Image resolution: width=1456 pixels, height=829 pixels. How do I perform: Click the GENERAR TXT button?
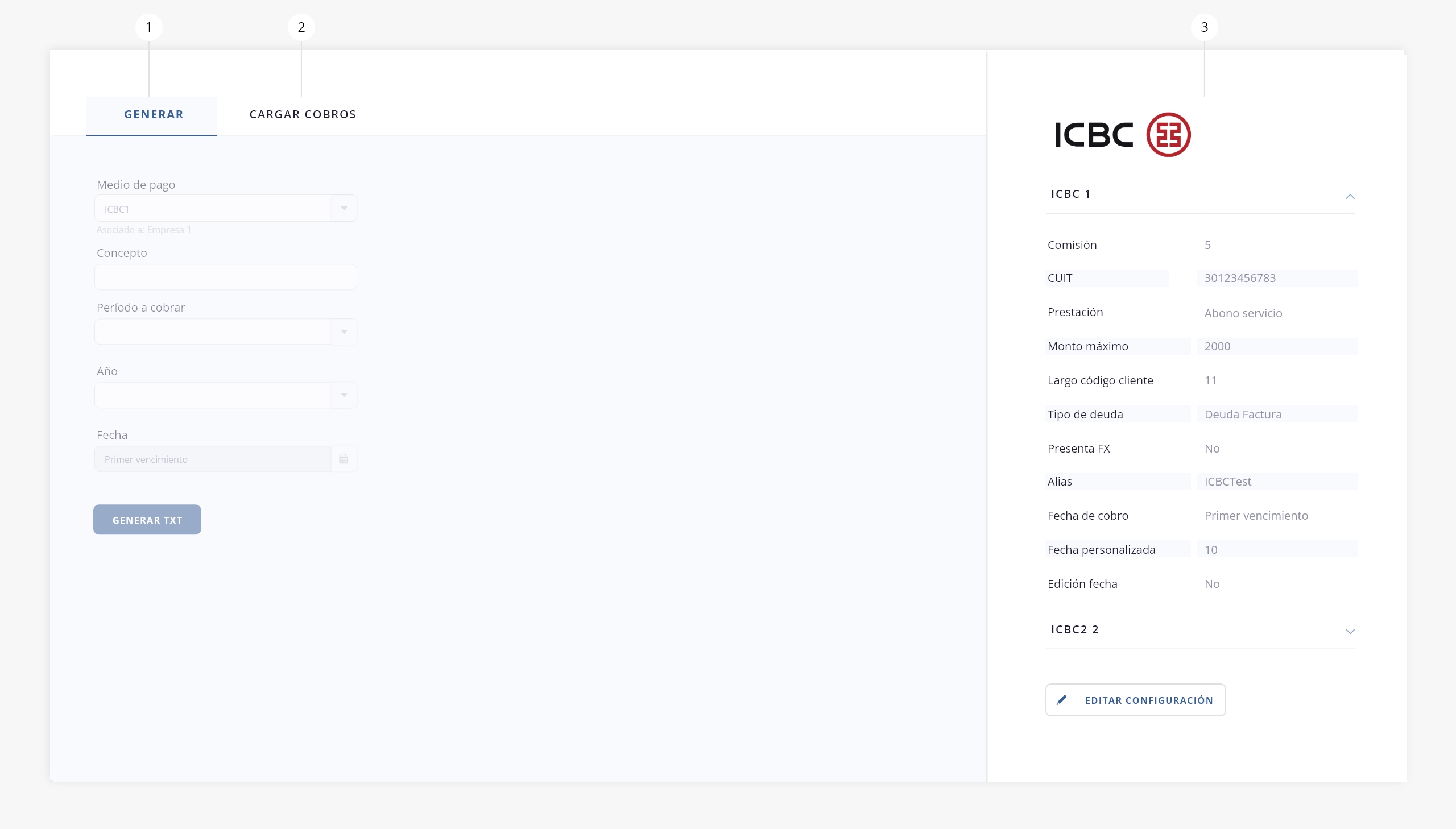147,520
